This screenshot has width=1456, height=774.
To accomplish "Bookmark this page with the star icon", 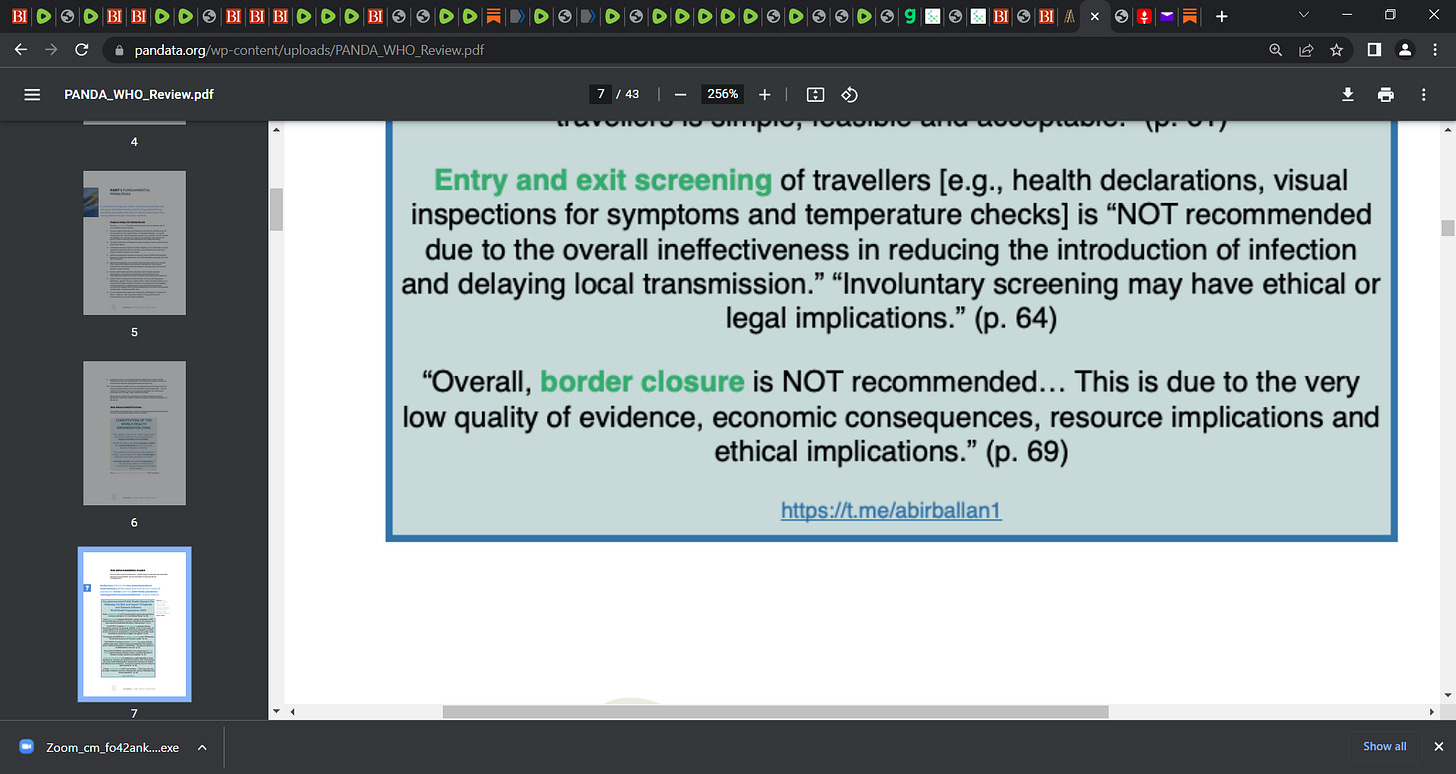I will [x=1335, y=49].
